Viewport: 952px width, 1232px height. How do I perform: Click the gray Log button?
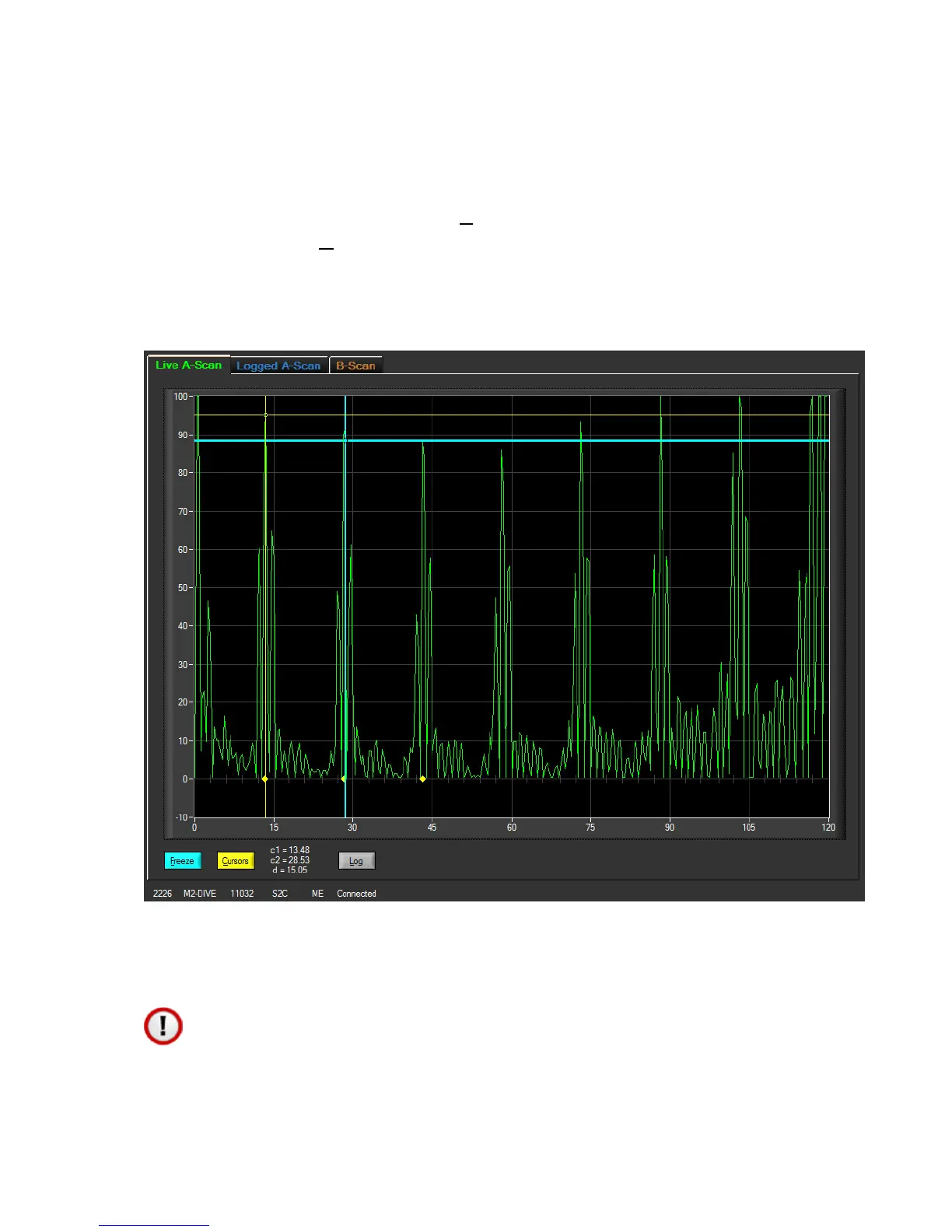pos(356,861)
